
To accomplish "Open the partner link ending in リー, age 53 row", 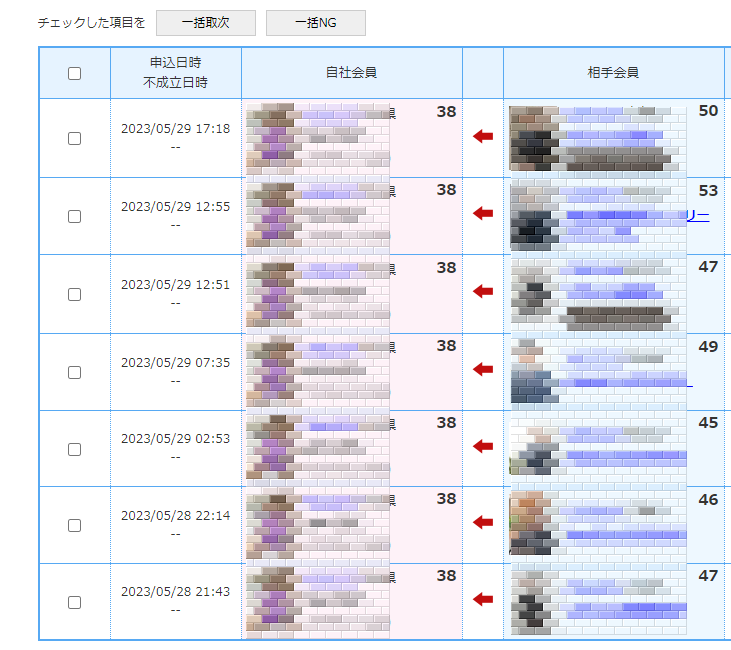I will click(x=697, y=216).
